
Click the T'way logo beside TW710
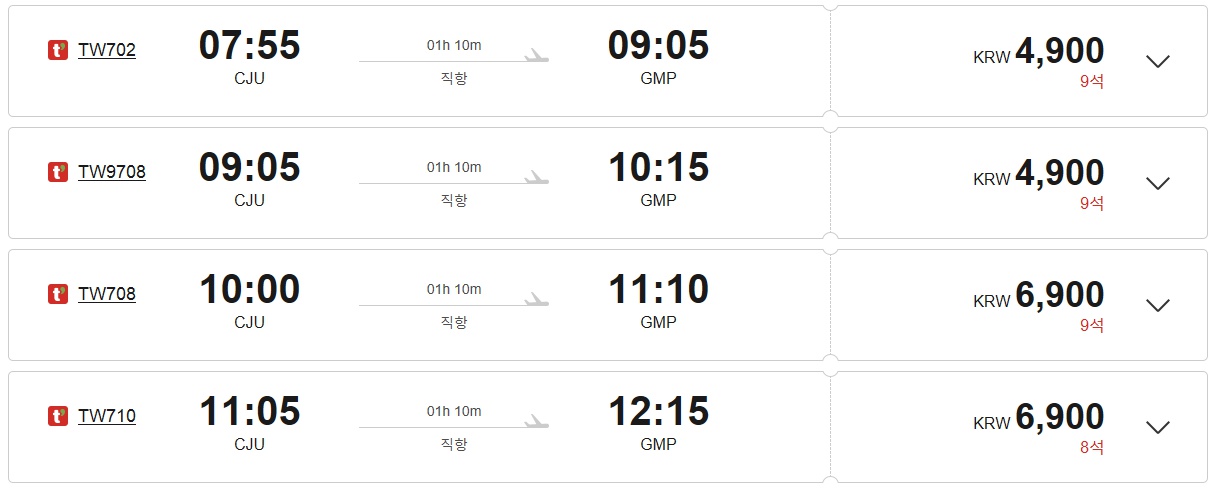(58, 416)
